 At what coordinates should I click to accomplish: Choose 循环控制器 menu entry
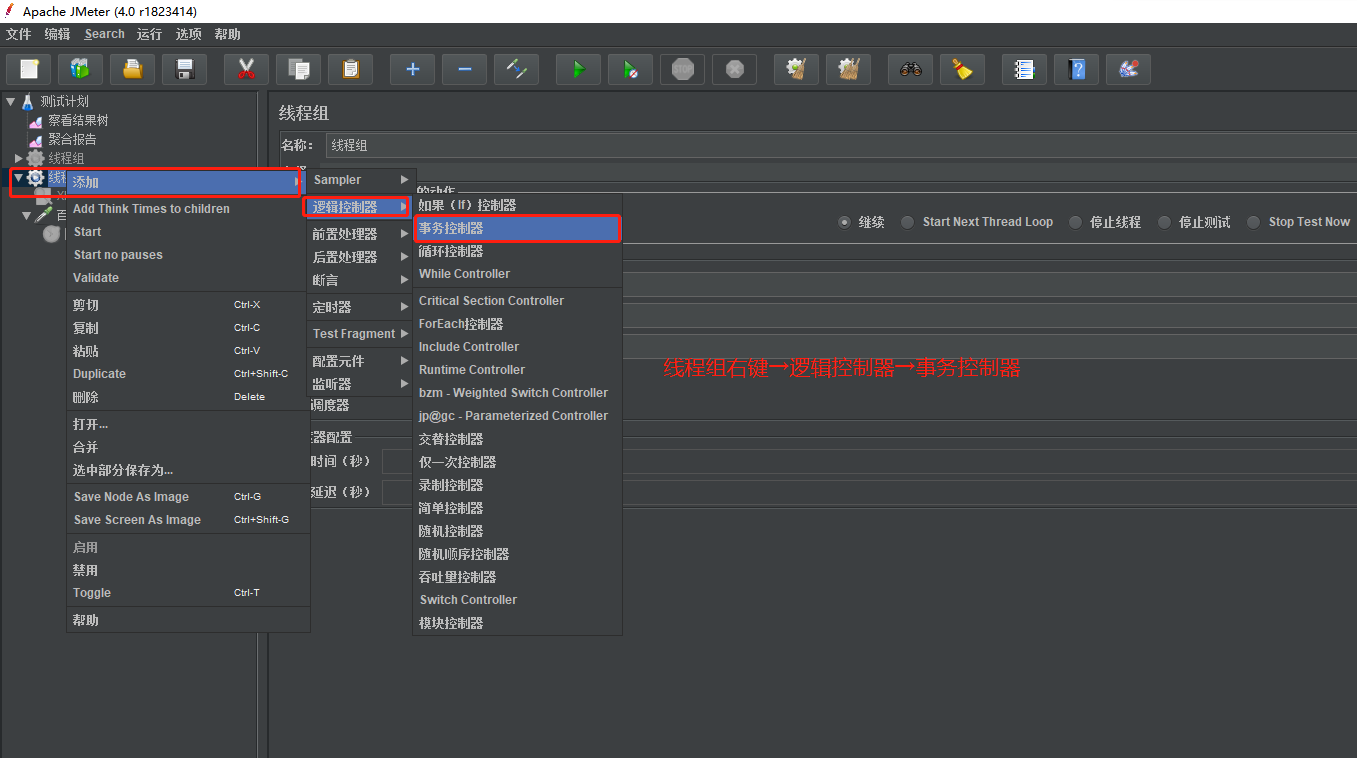pos(518,251)
